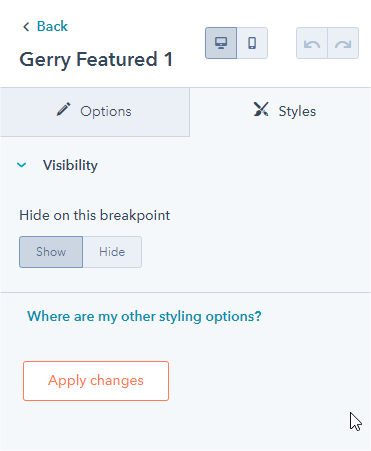The image size is (371, 451).
Task: Switch to desktop preview icon
Action: coord(221,43)
